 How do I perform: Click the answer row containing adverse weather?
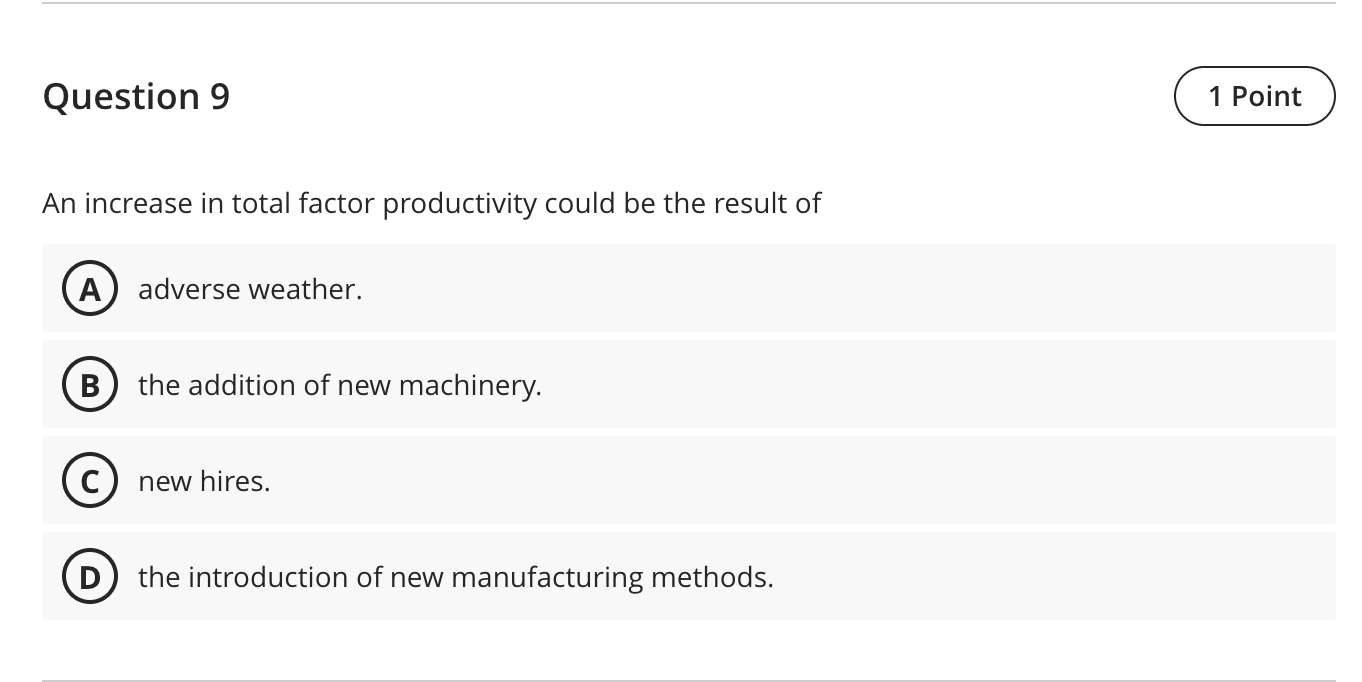[x=688, y=289]
